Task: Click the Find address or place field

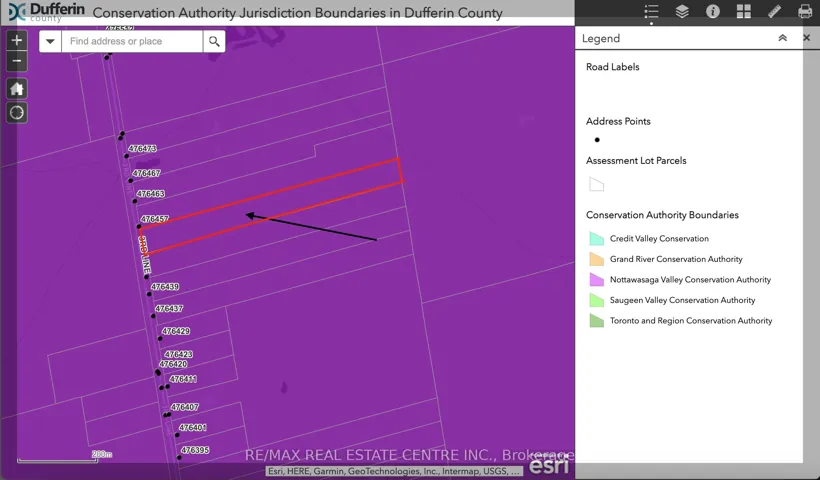Action: pos(132,41)
